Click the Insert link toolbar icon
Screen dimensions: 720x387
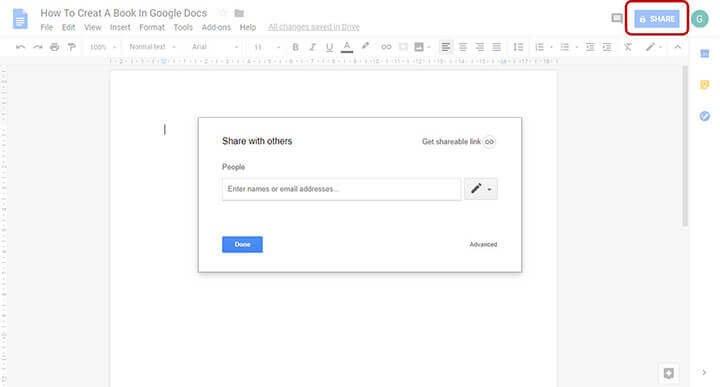tap(386, 47)
